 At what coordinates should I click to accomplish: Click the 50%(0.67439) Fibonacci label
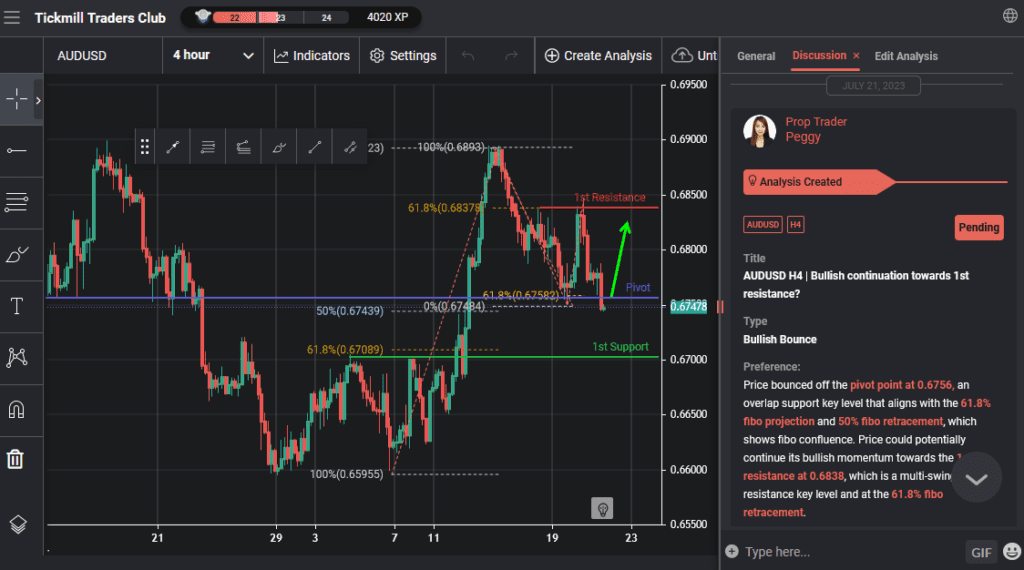(349, 311)
